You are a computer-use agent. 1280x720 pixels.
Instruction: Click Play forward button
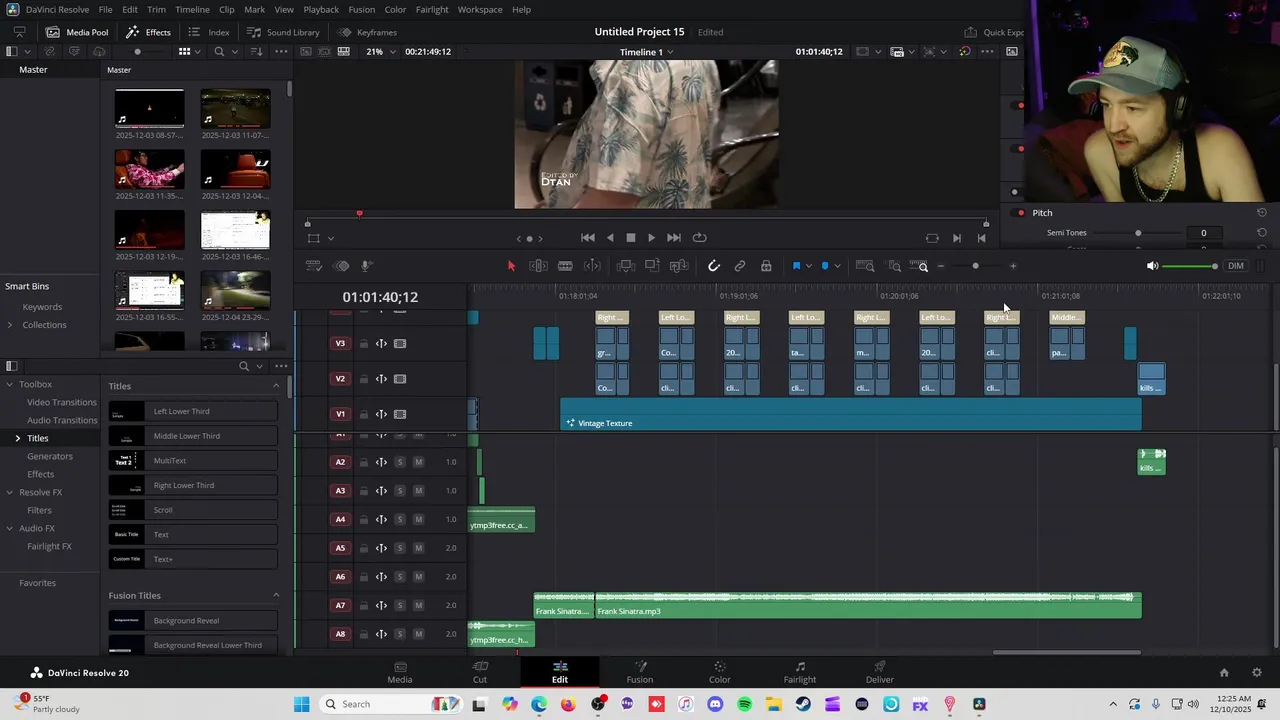[x=652, y=238]
